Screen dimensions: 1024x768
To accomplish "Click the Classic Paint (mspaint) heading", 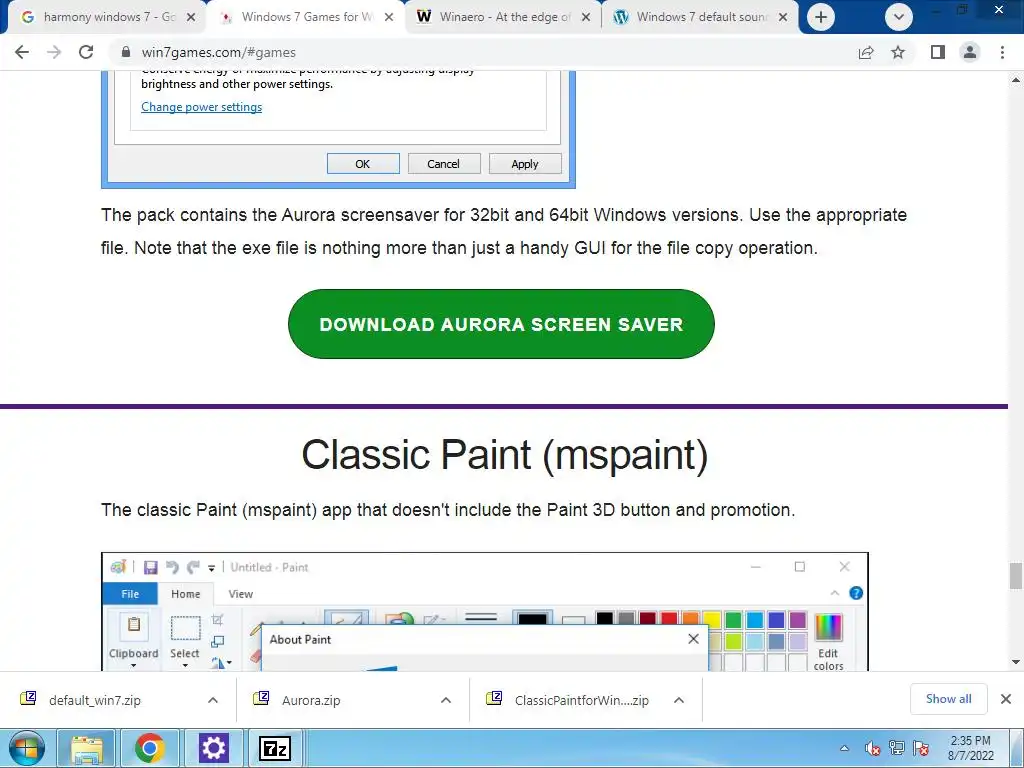I will click(x=504, y=455).
